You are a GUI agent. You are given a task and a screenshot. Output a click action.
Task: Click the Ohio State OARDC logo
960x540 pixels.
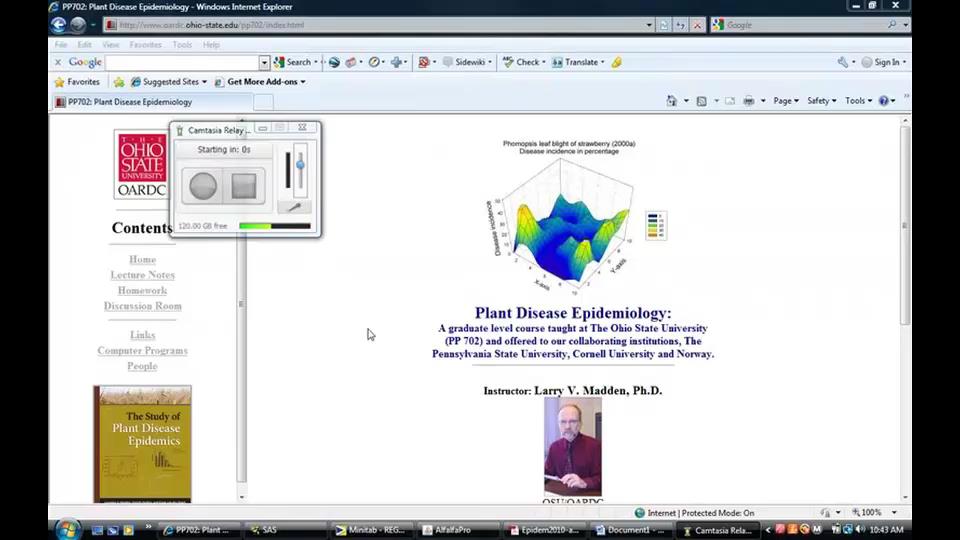141,163
